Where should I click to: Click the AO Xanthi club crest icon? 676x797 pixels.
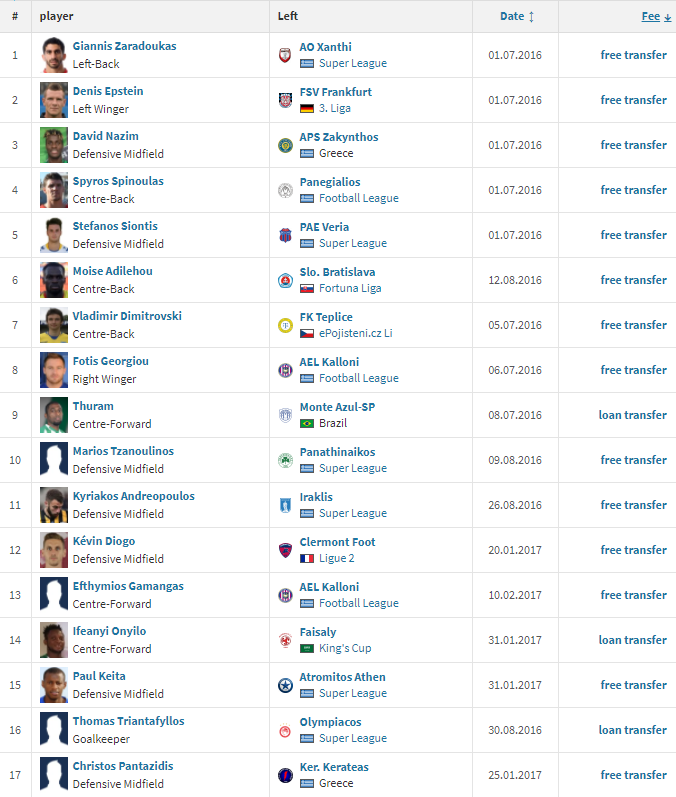coord(285,55)
